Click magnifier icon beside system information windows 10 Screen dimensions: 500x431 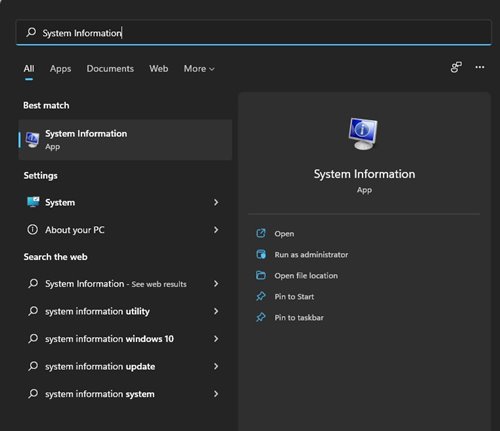pos(33,339)
